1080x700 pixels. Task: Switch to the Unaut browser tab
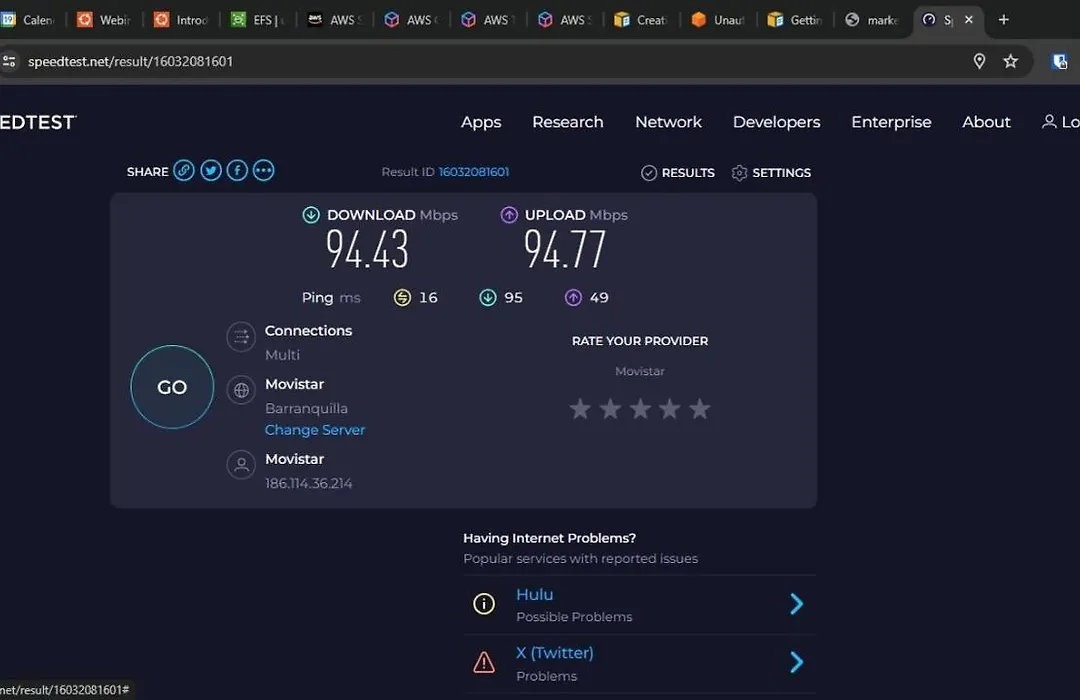(720, 20)
